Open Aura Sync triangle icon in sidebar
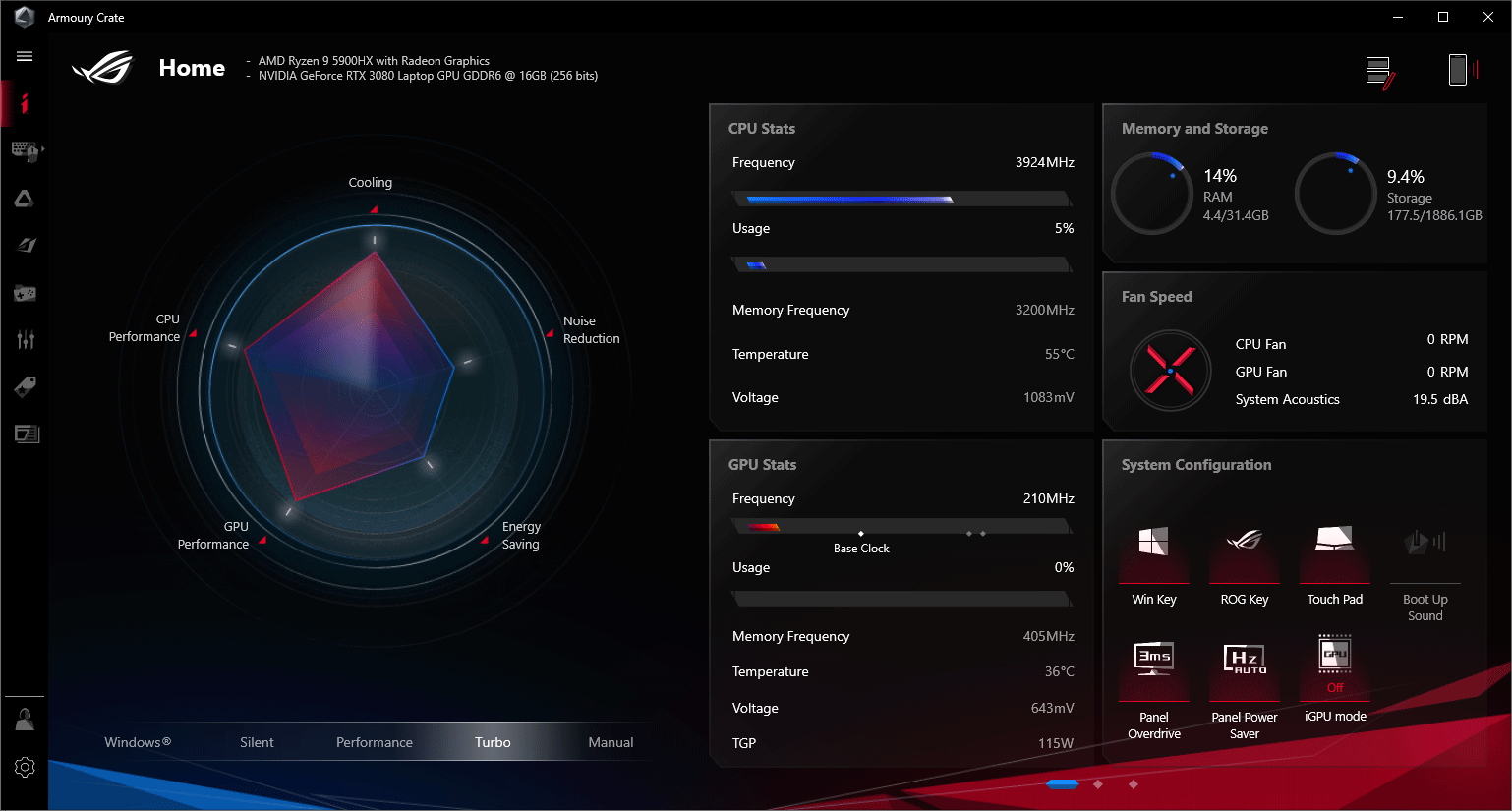Viewport: 1512px width, 811px height. coord(25,199)
